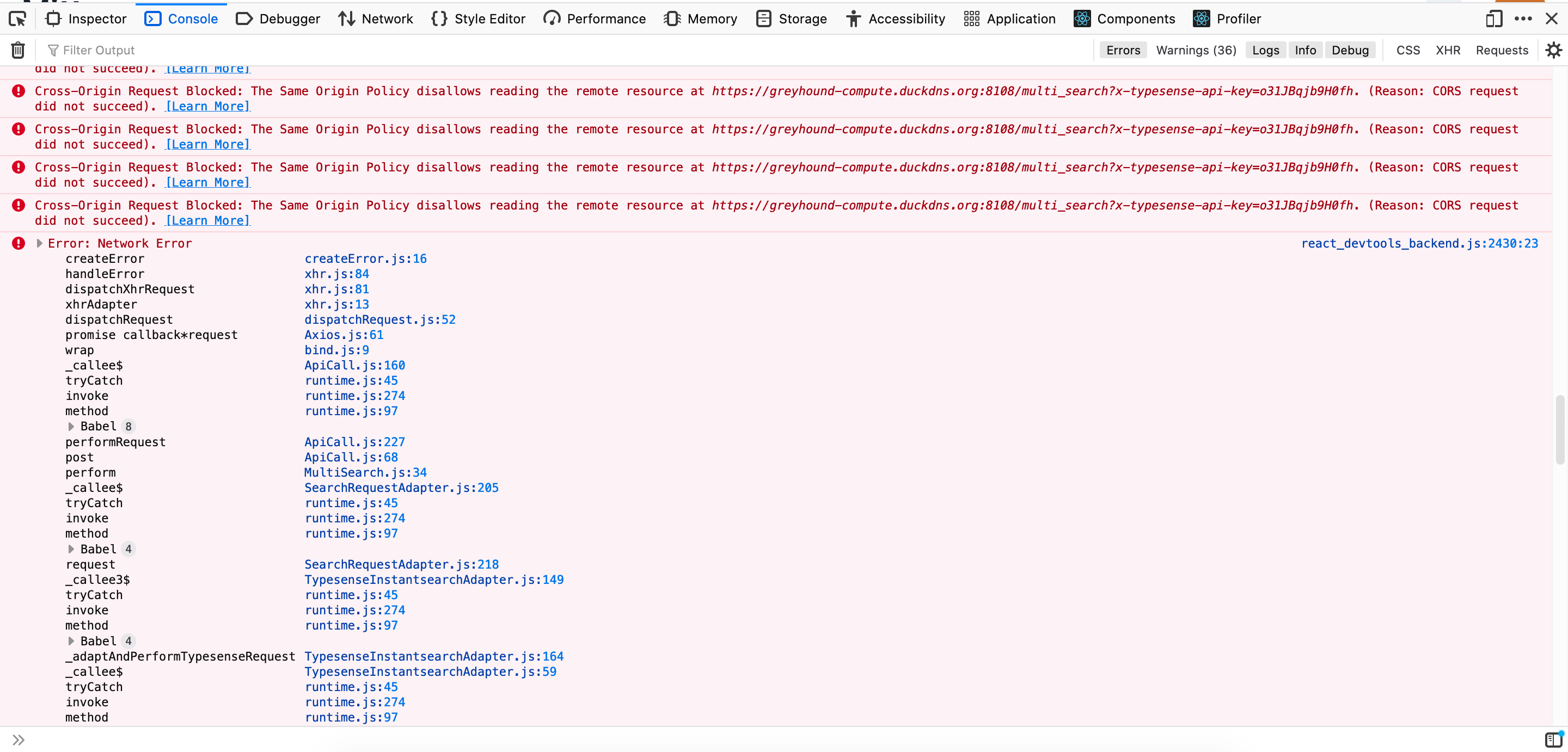Open react_devtools_backend.js:2430 source link
This screenshot has height=752, width=1568.
[1419, 243]
